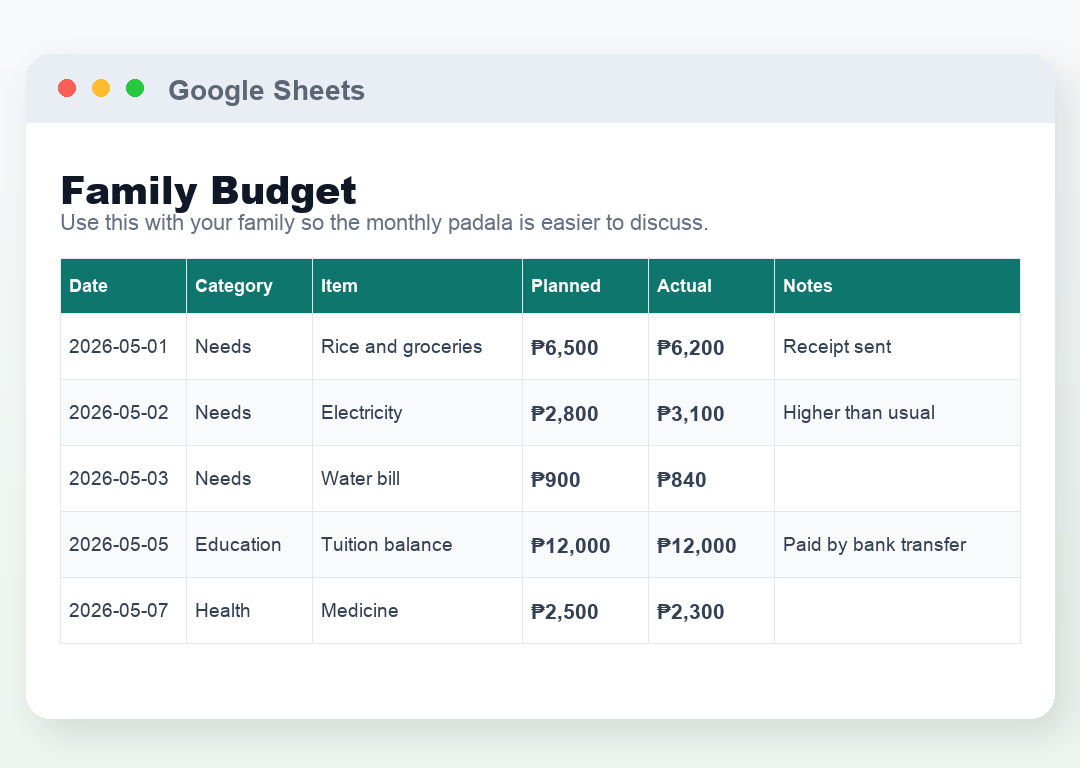Select the Rice and groceries item cell
The image size is (1080, 768).
click(417, 346)
